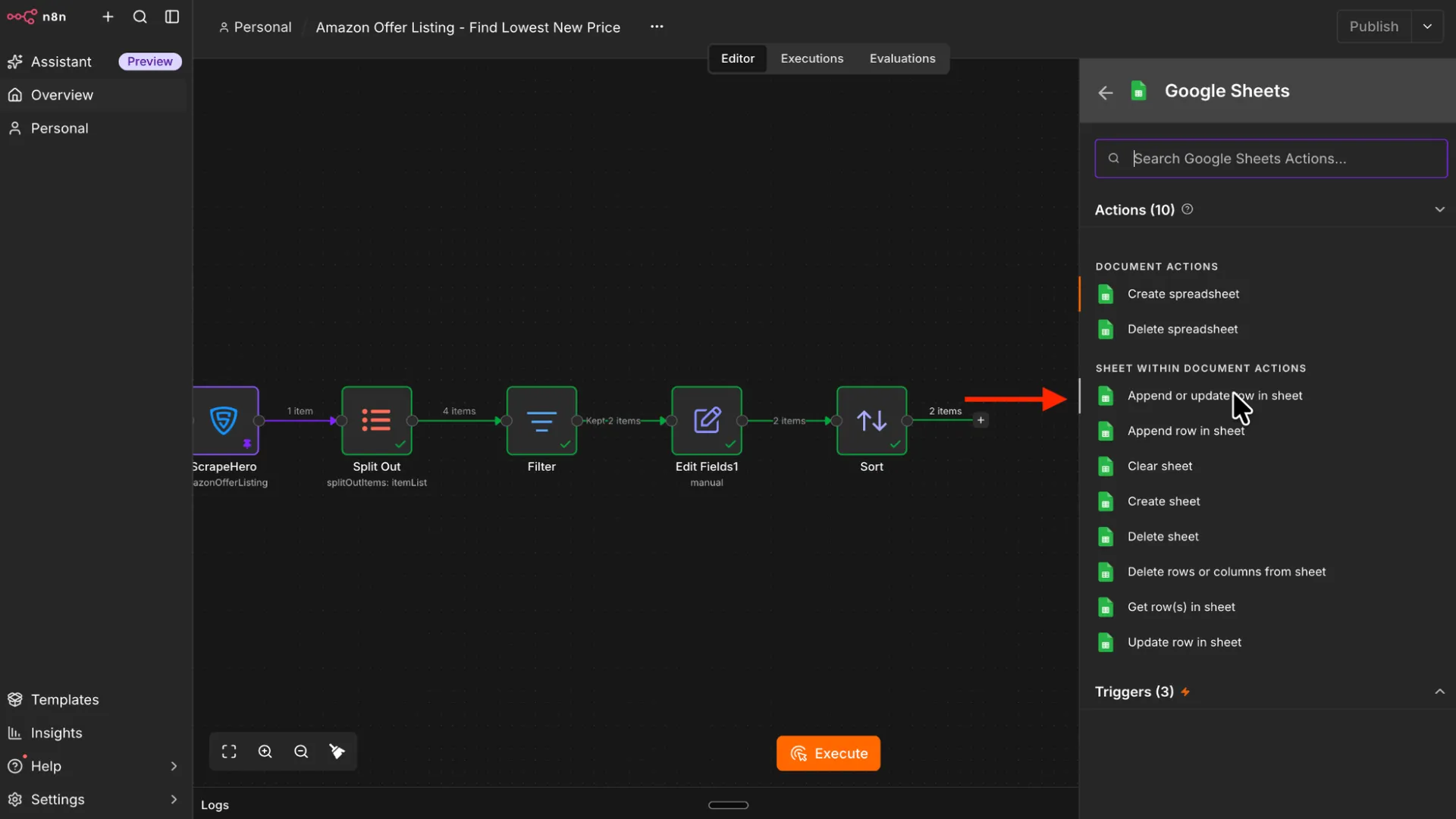Click the '4 items' connection label

click(459, 411)
